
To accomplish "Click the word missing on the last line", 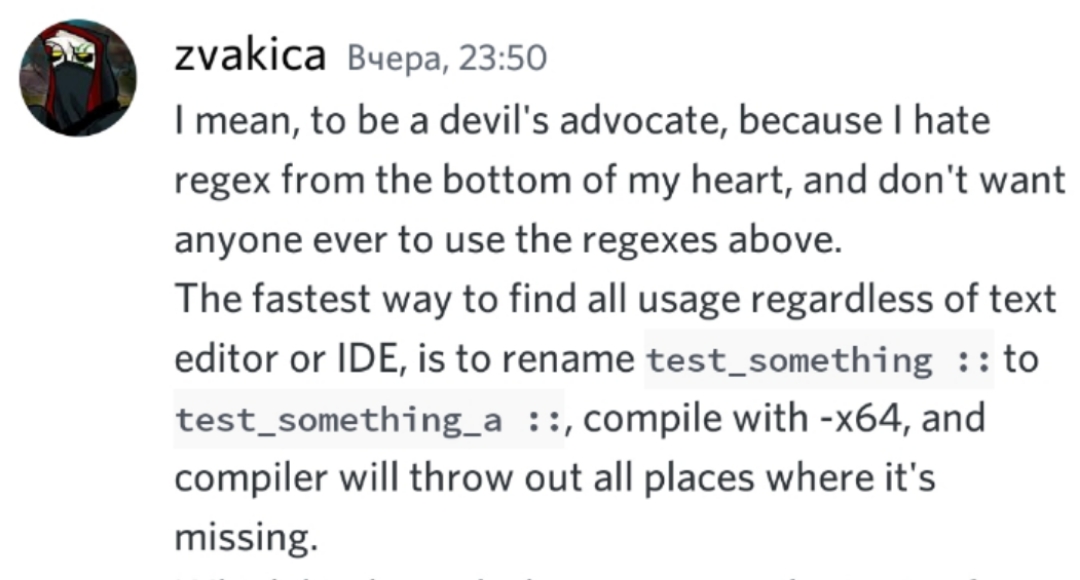I will 246,538.
